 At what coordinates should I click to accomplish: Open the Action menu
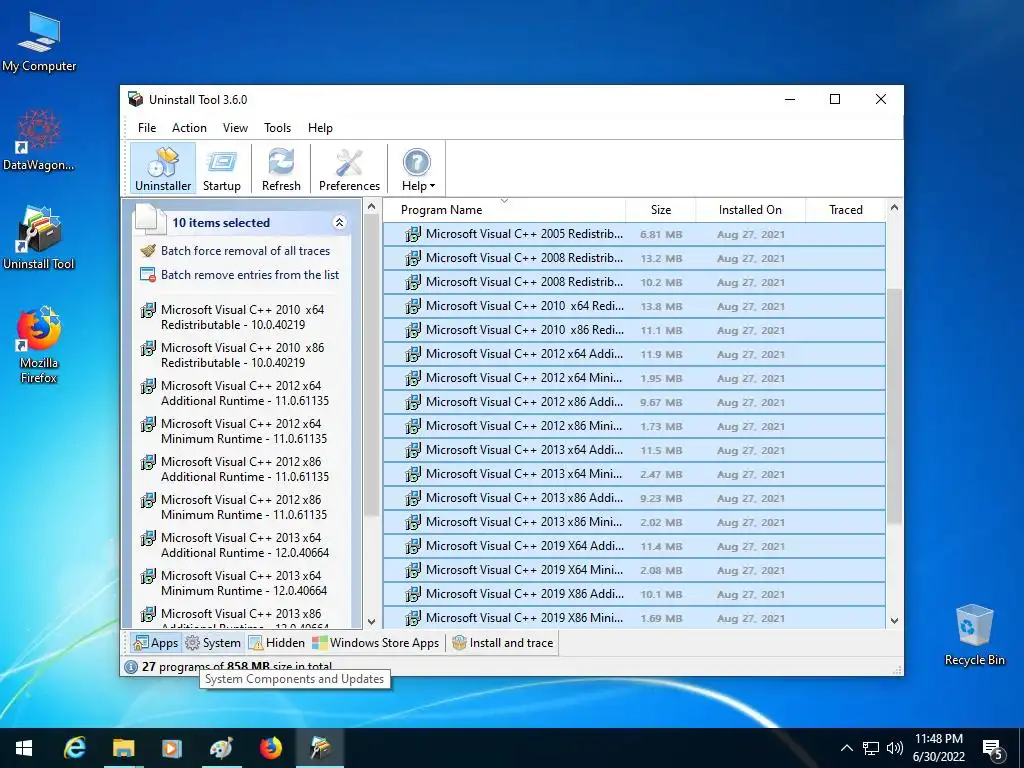pos(189,128)
